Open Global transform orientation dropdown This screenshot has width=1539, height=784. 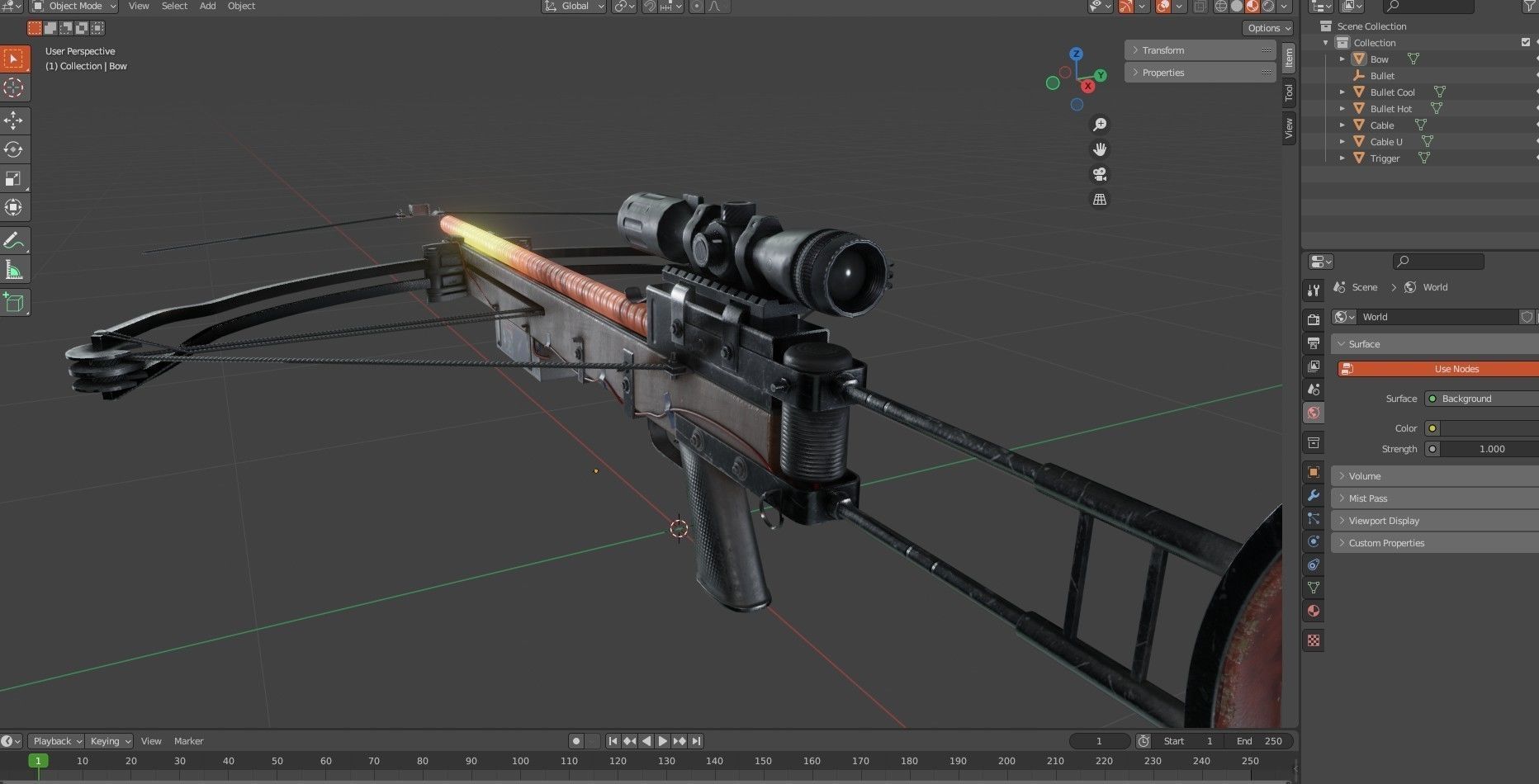575,6
